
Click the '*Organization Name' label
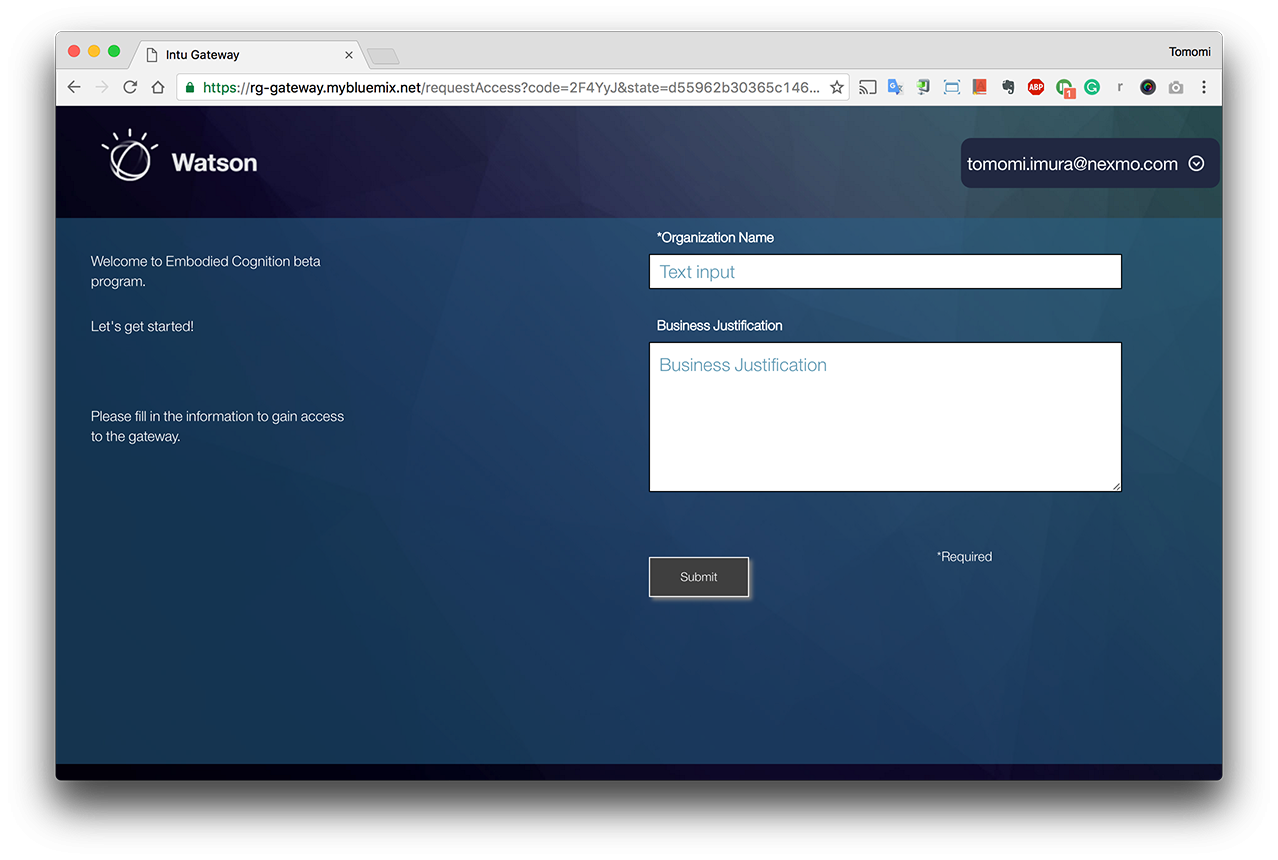715,238
